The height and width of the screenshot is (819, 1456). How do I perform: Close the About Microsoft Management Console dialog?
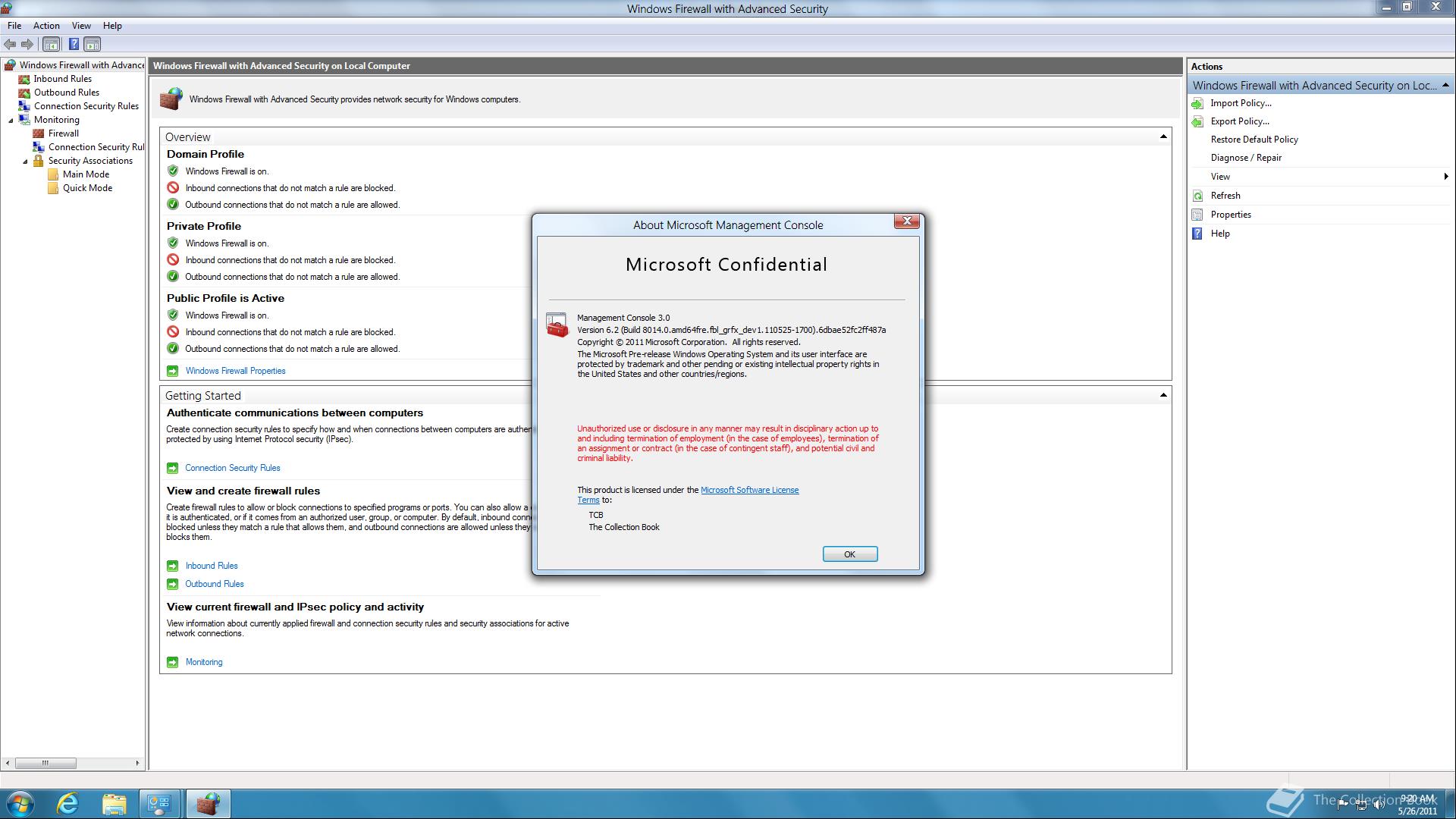[x=906, y=221]
